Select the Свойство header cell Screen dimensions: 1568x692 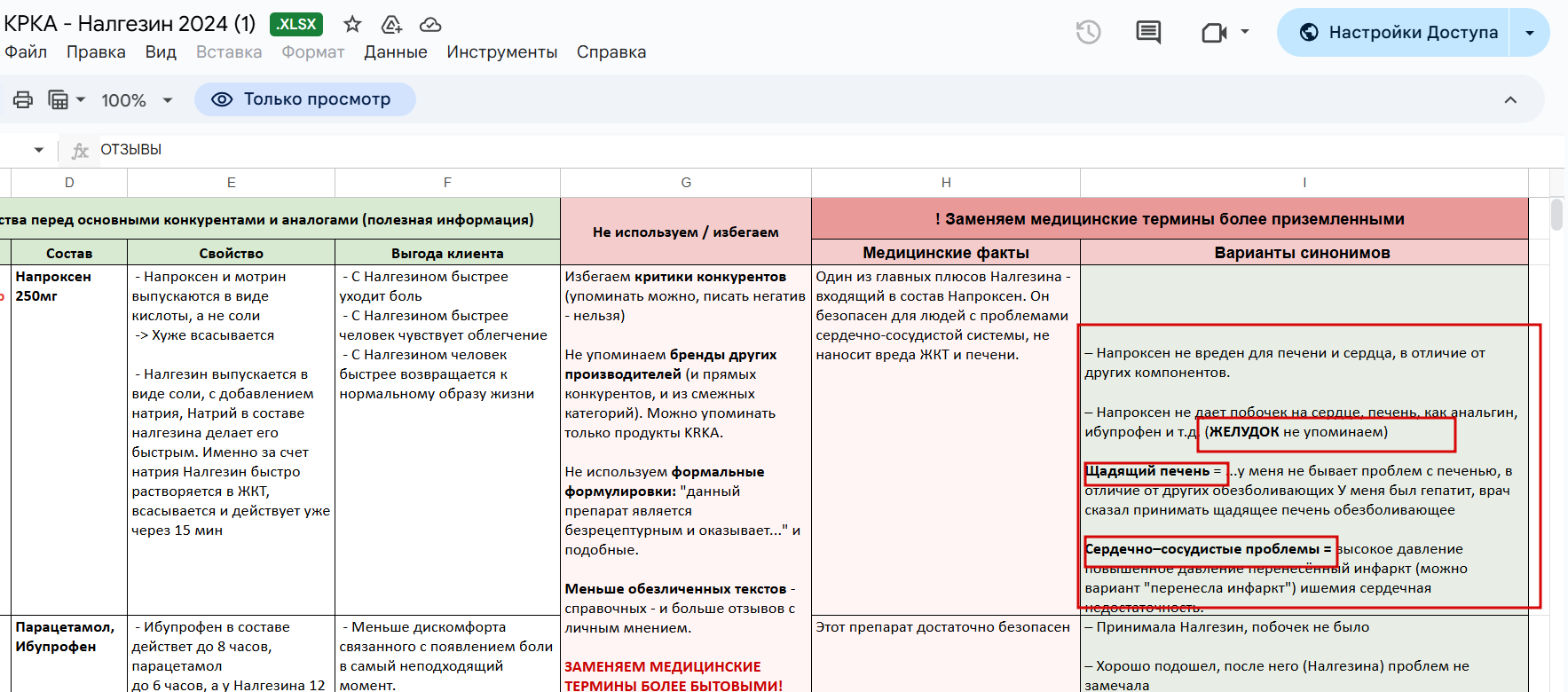(x=232, y=253)
